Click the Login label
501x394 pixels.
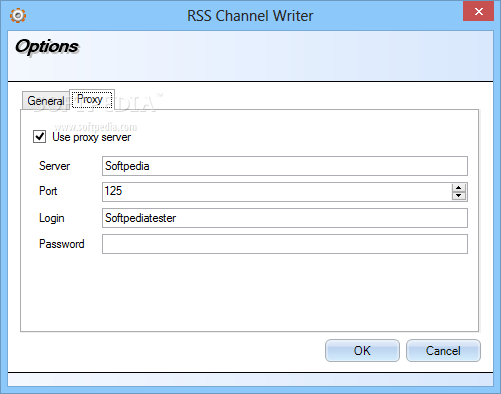tap(52, 218)
